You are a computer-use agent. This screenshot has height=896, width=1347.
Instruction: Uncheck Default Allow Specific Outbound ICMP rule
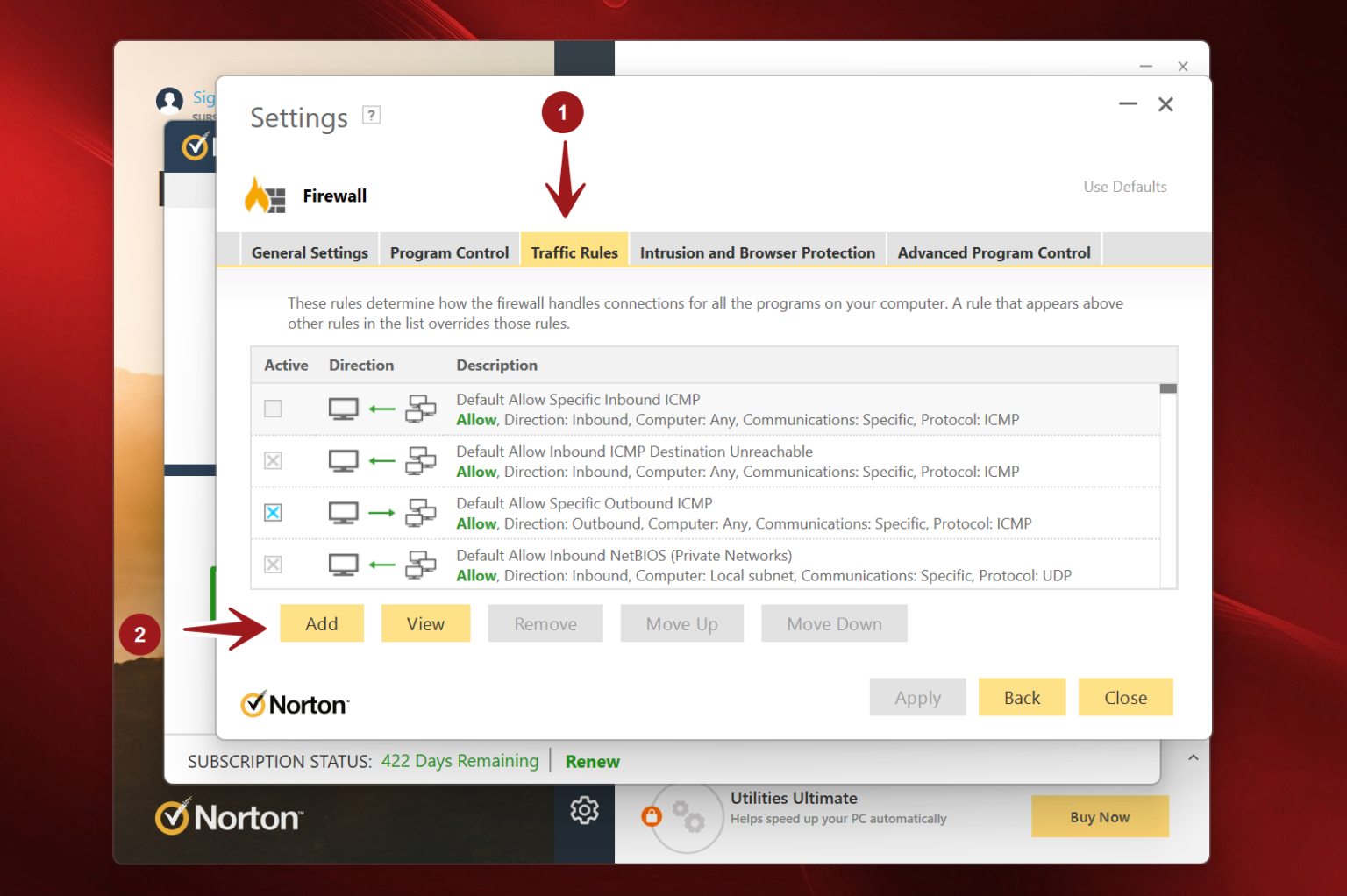(x=274, y=513)
